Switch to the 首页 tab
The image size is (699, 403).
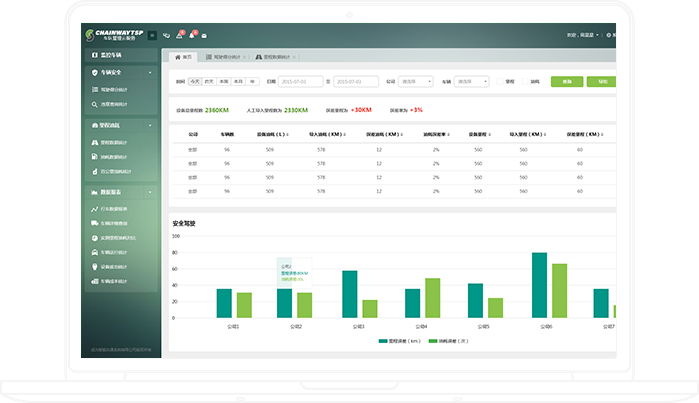(184, 58)
